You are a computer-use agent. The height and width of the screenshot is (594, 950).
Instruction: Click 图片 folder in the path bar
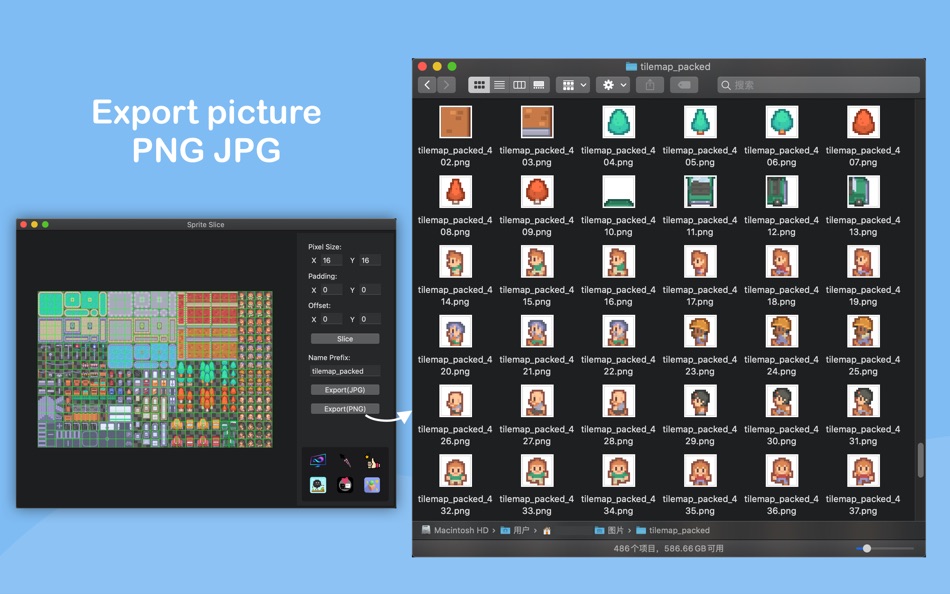tap(610, 530)
